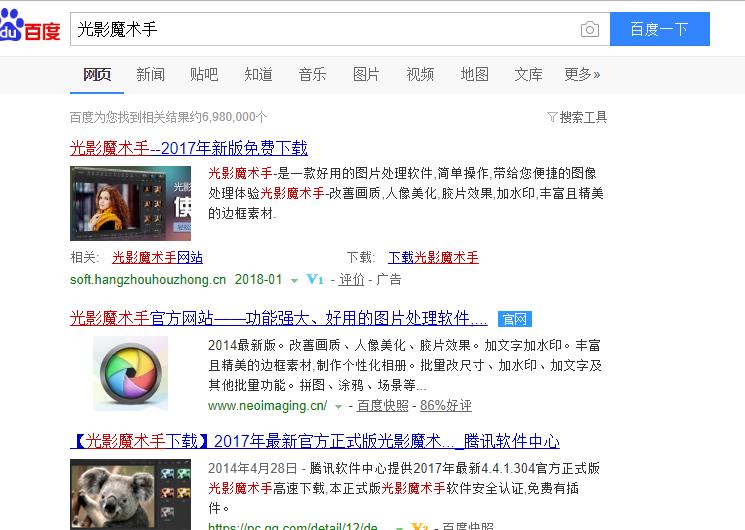
Task: Click snippet text 2014年4月28日
Action: click(x=253, y=468)
